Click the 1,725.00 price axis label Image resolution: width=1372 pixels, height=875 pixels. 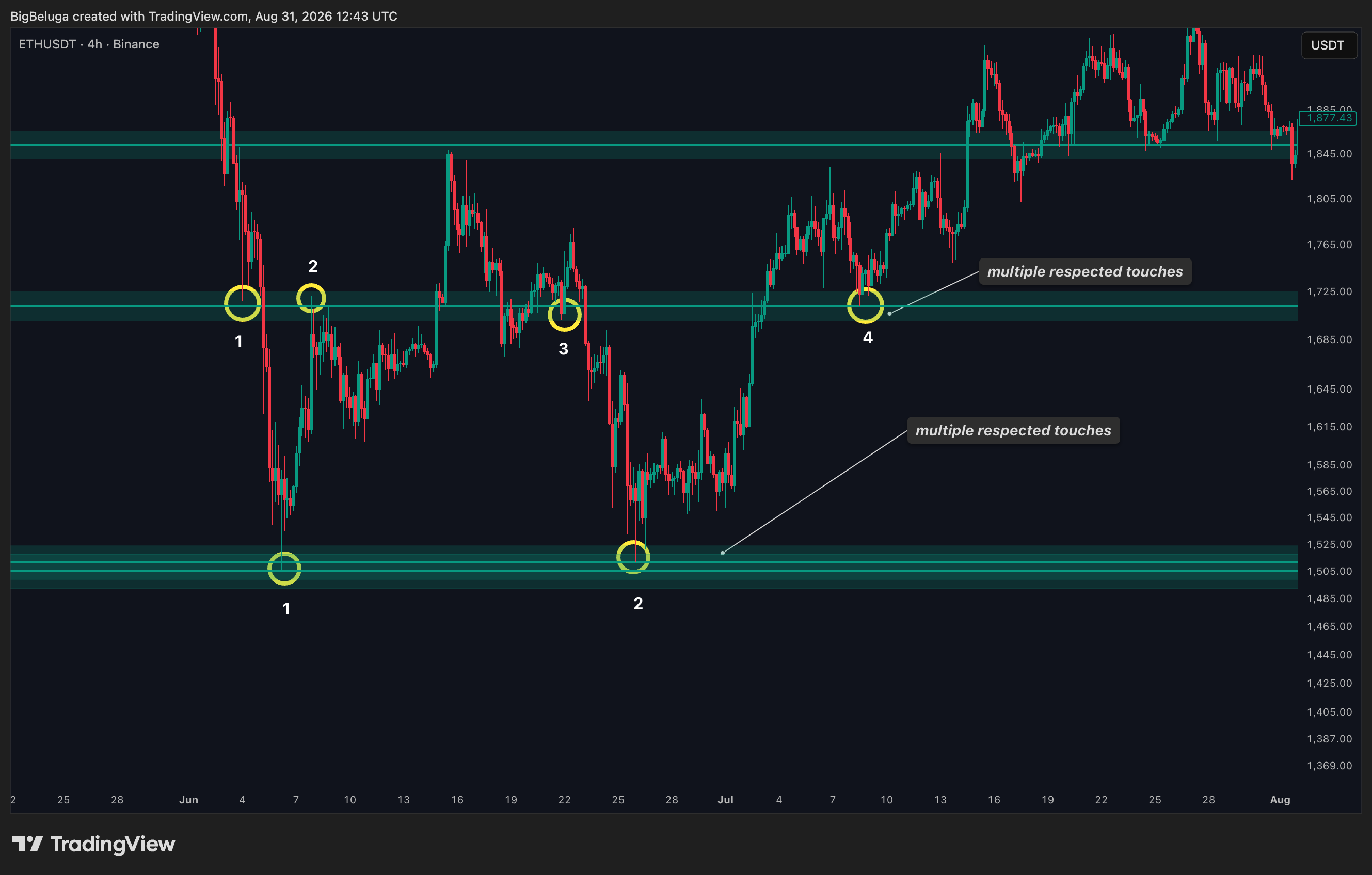pyautogui.click(x=1329, y=291)
